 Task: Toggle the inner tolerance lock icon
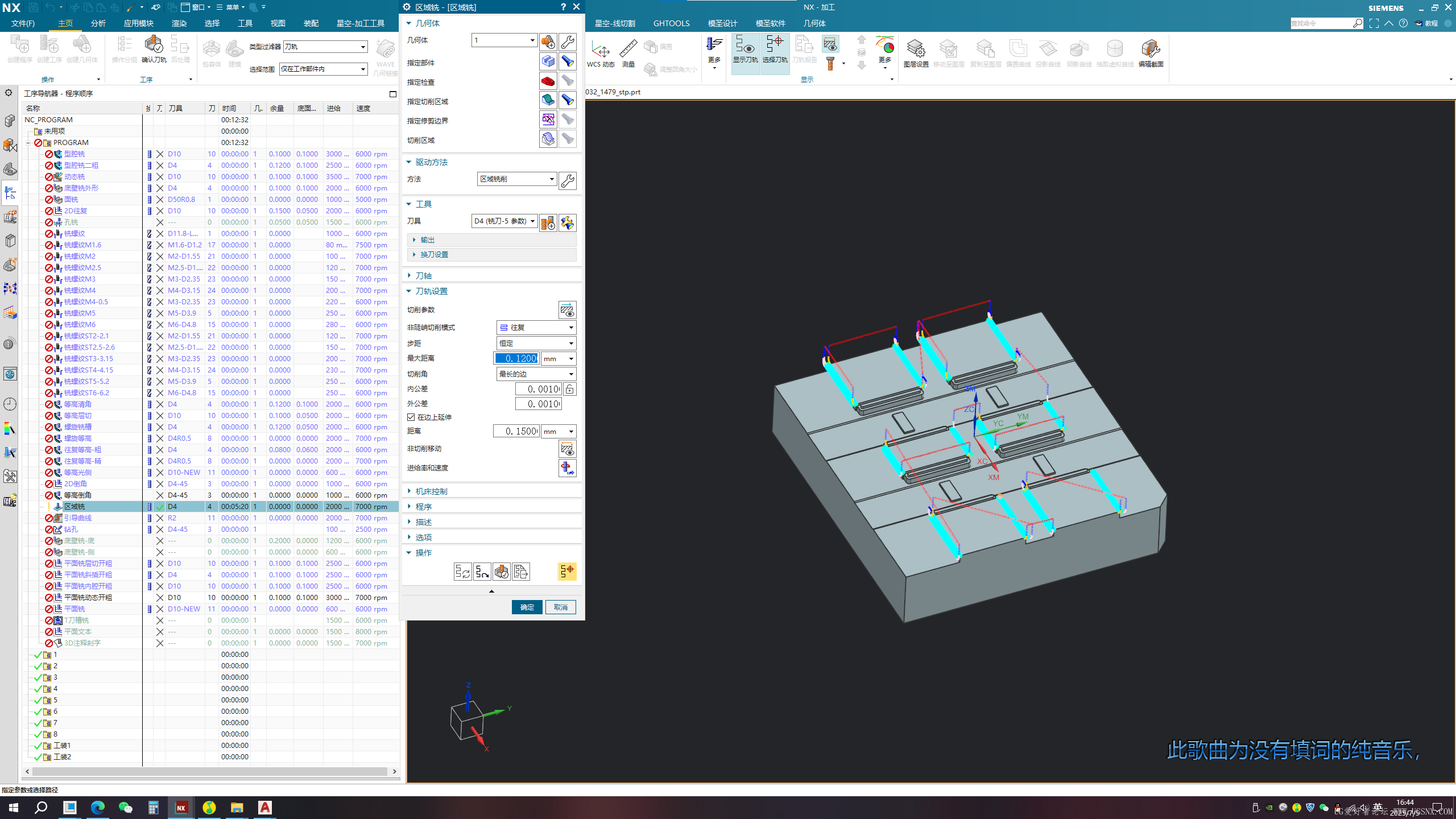click(x=570, y=389)
